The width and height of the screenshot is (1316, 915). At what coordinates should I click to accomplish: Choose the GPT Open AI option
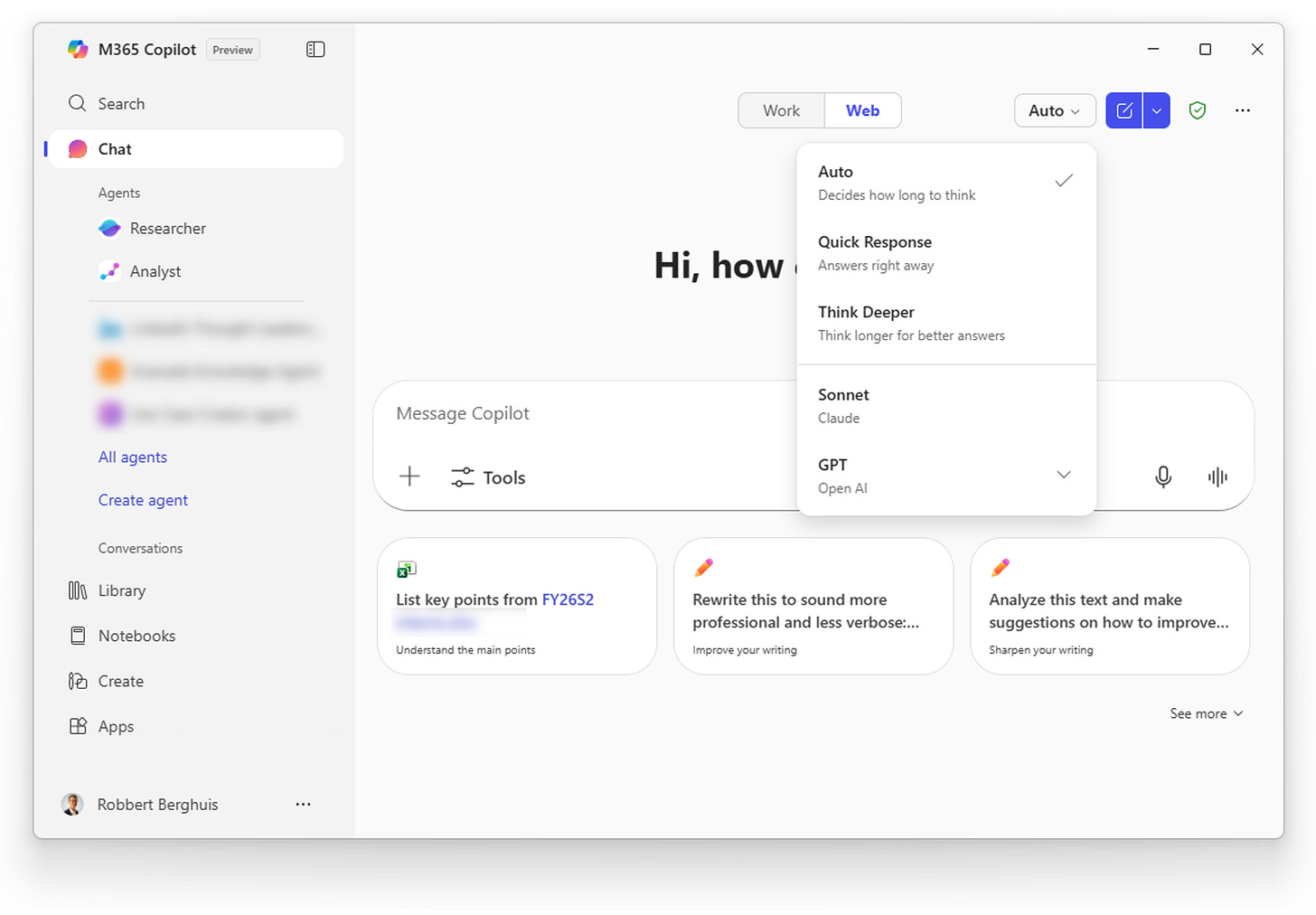(946, 476)
